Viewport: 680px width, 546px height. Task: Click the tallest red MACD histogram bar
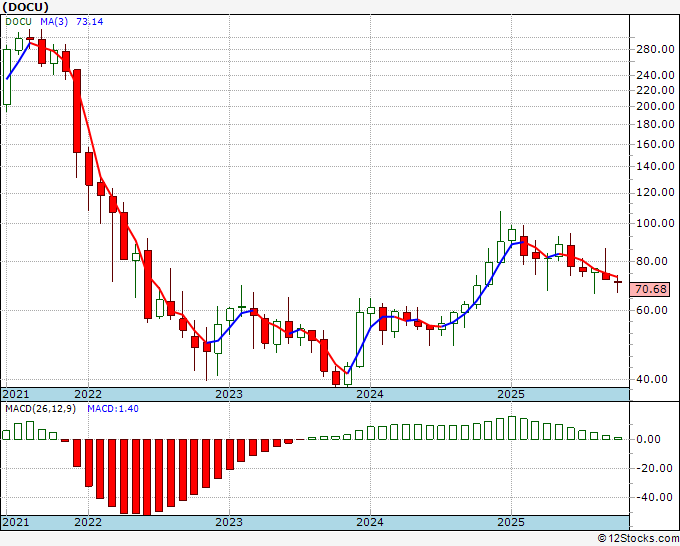click(147, 477)
